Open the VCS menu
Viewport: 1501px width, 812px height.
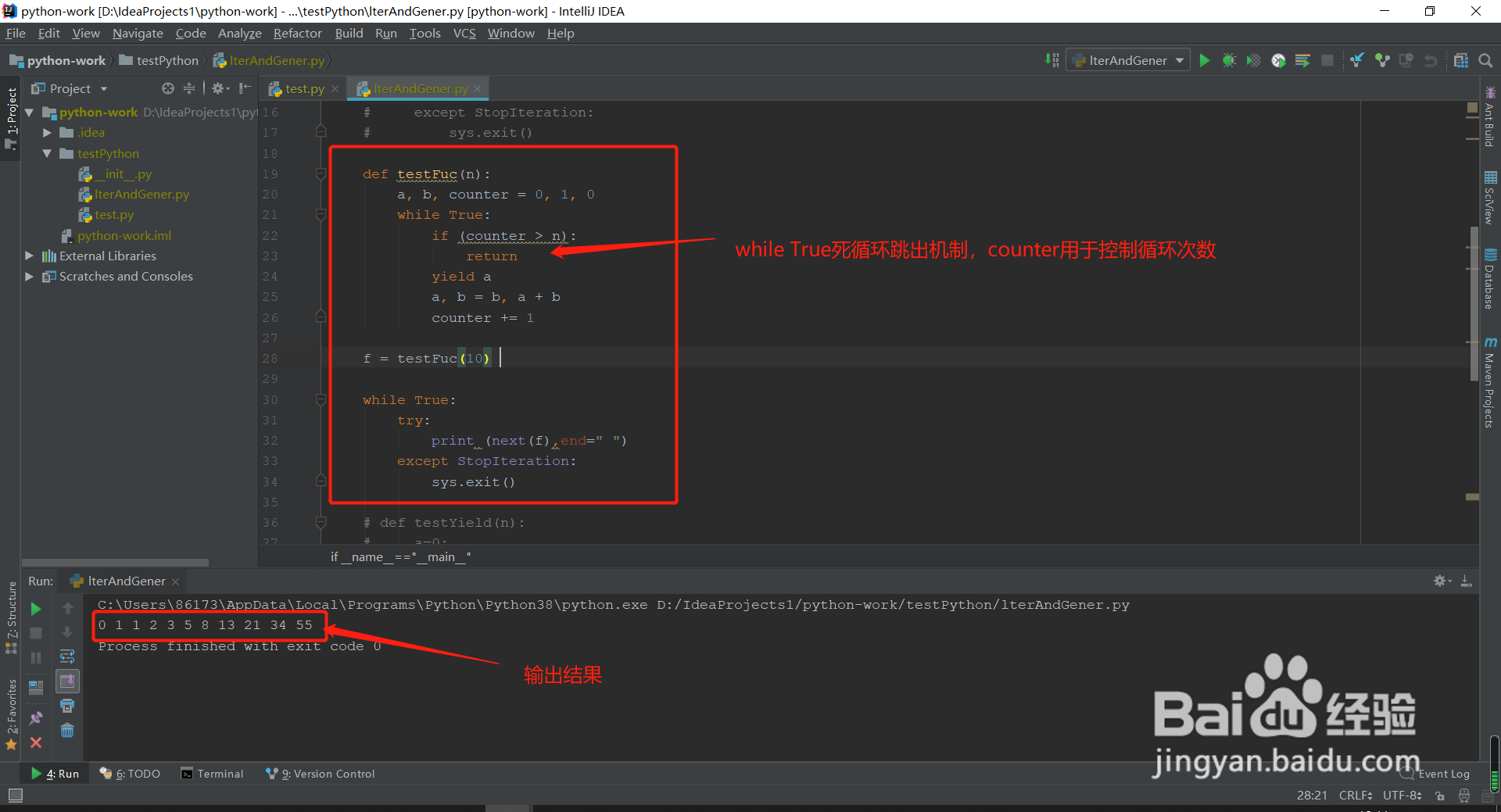[x=464, y=33]
